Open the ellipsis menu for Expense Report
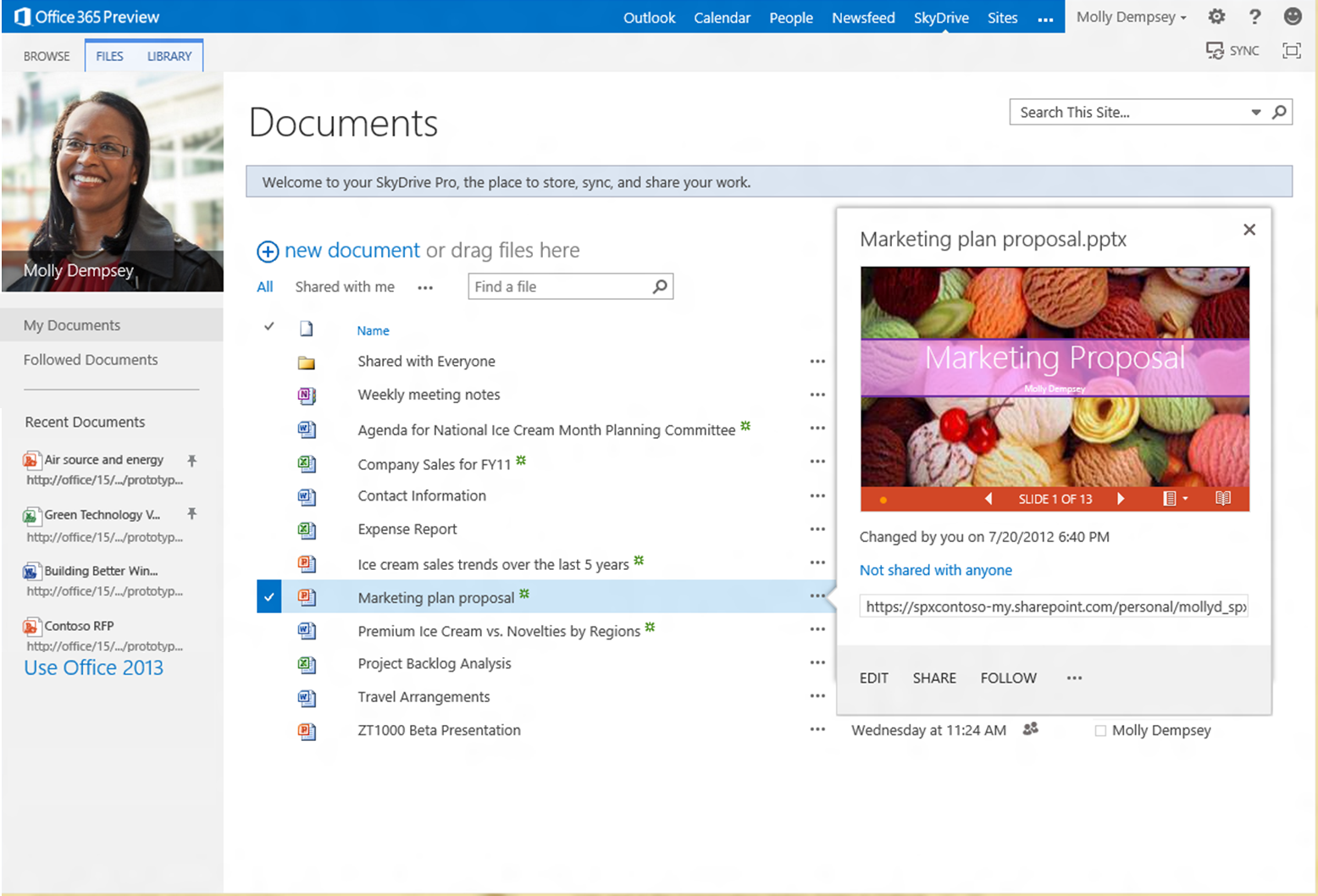The image size is (1318, 896). click(x=817, y=529)
